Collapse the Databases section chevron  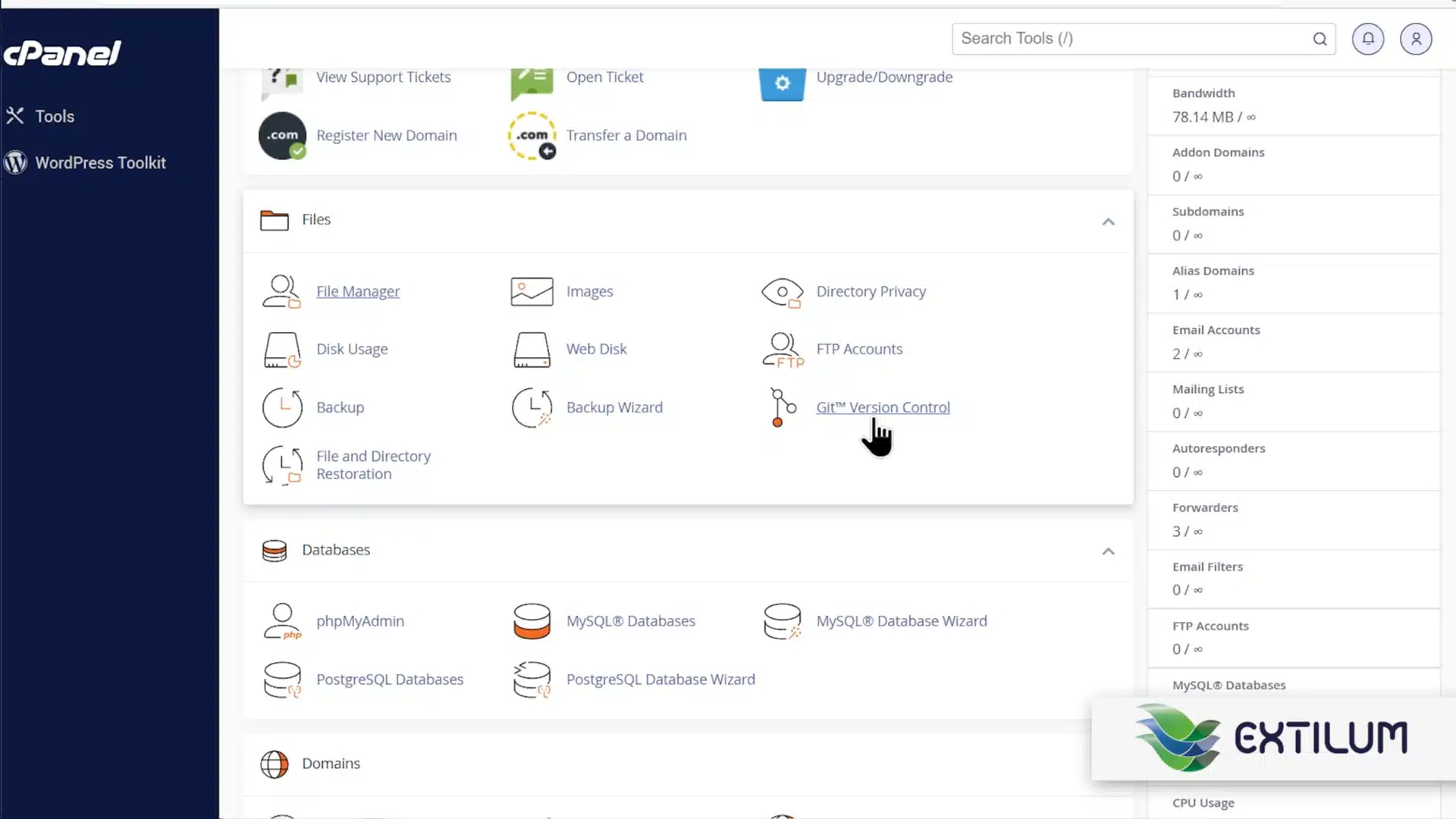coord(1108,551)
